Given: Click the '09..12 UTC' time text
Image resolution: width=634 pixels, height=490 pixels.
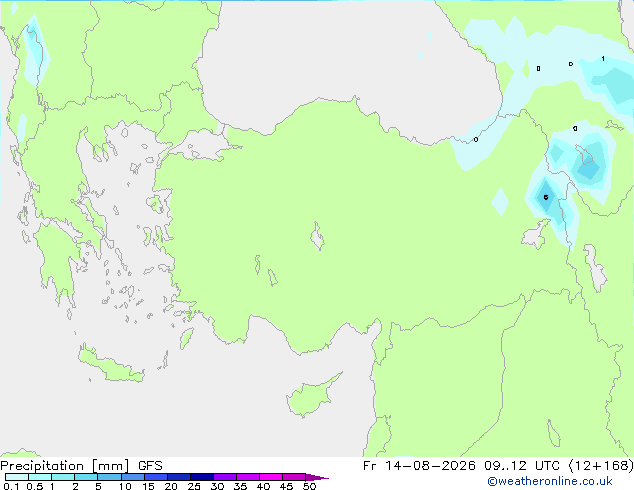Looking at the screenshot, I should pos(522,466).
